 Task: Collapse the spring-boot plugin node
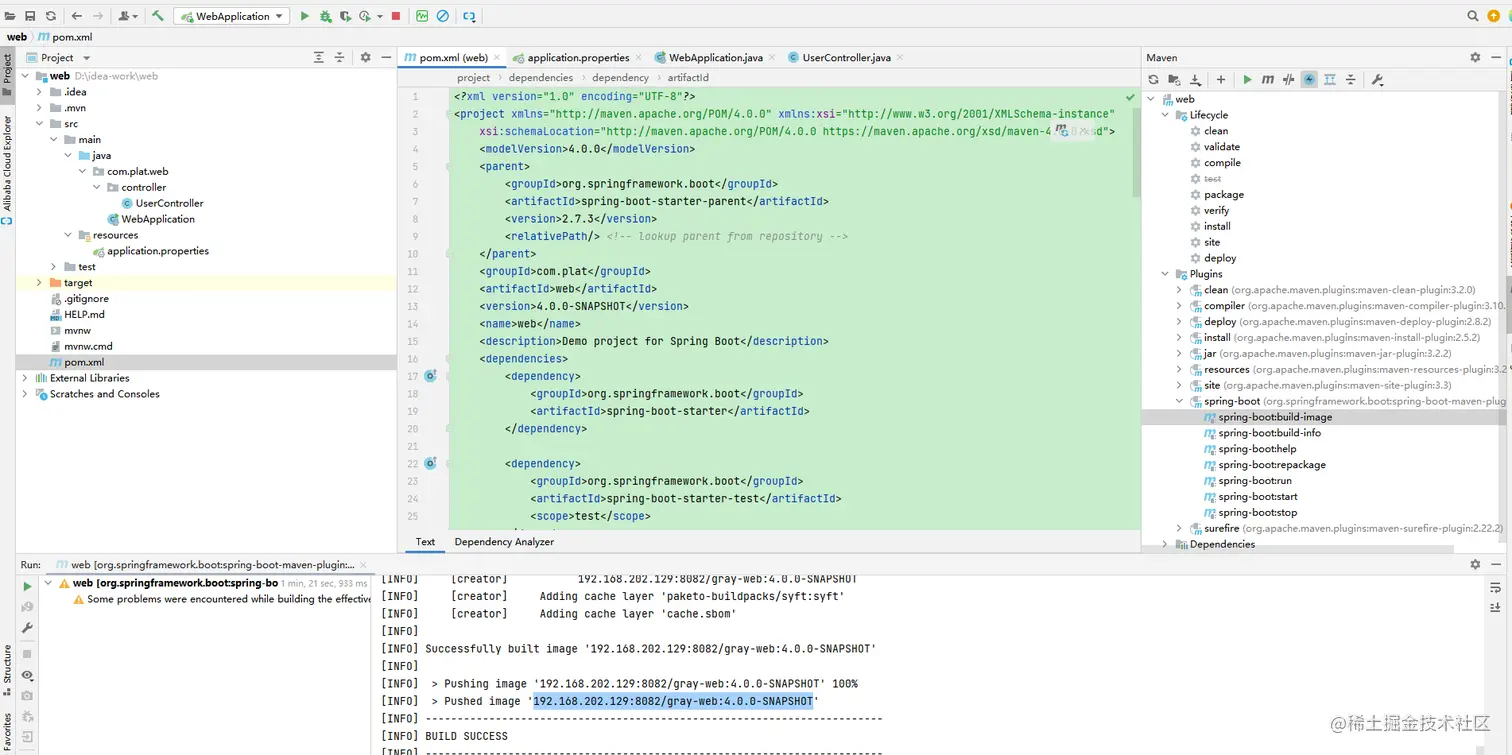point(1179,401)
